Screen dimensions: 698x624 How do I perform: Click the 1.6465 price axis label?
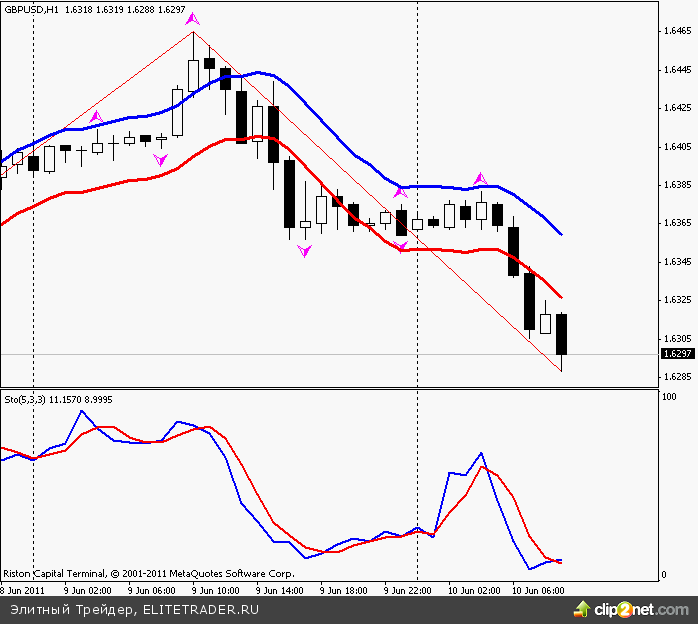pyautogui.click(x=676, y=32)
